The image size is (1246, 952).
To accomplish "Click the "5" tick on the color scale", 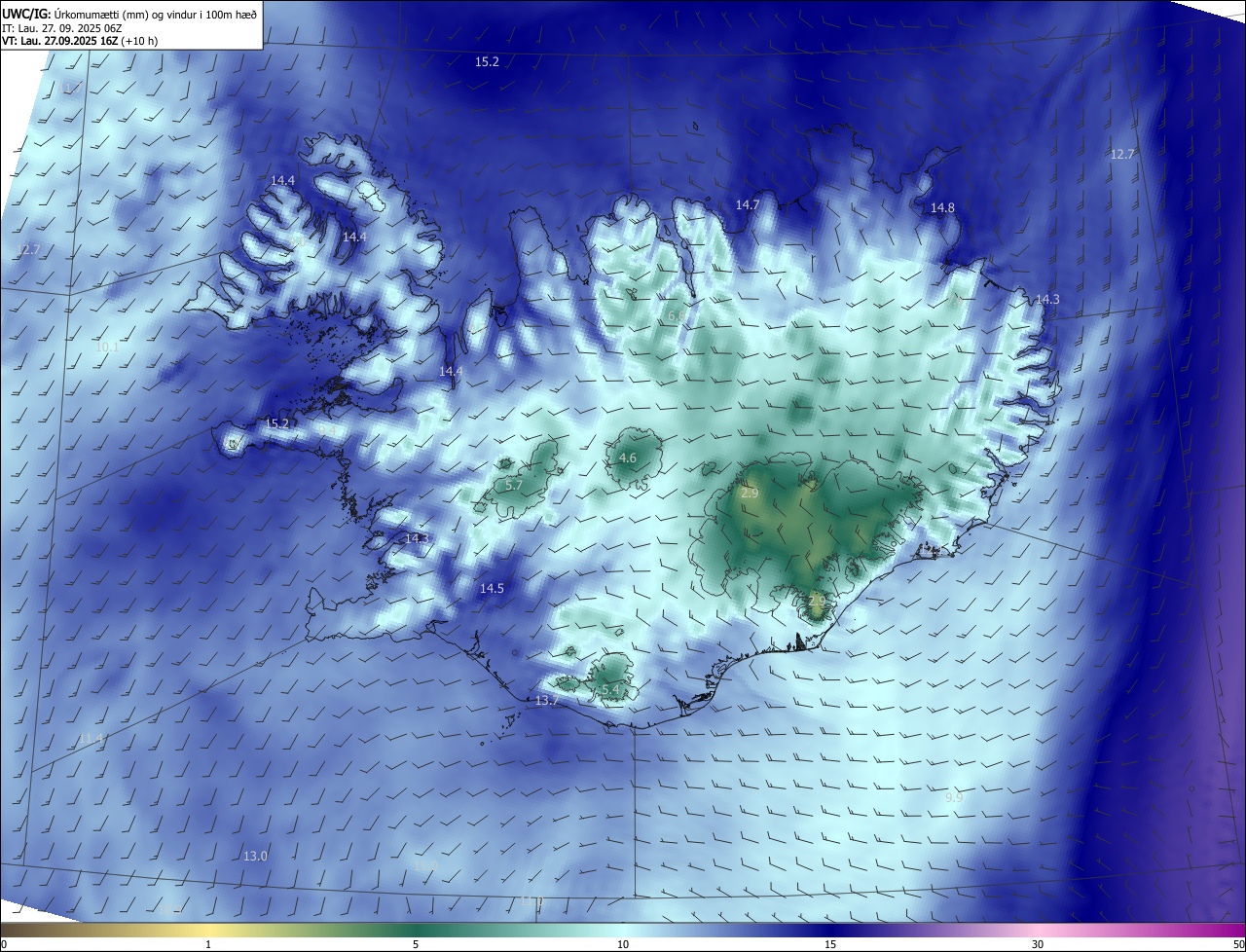I will (416, 944).
